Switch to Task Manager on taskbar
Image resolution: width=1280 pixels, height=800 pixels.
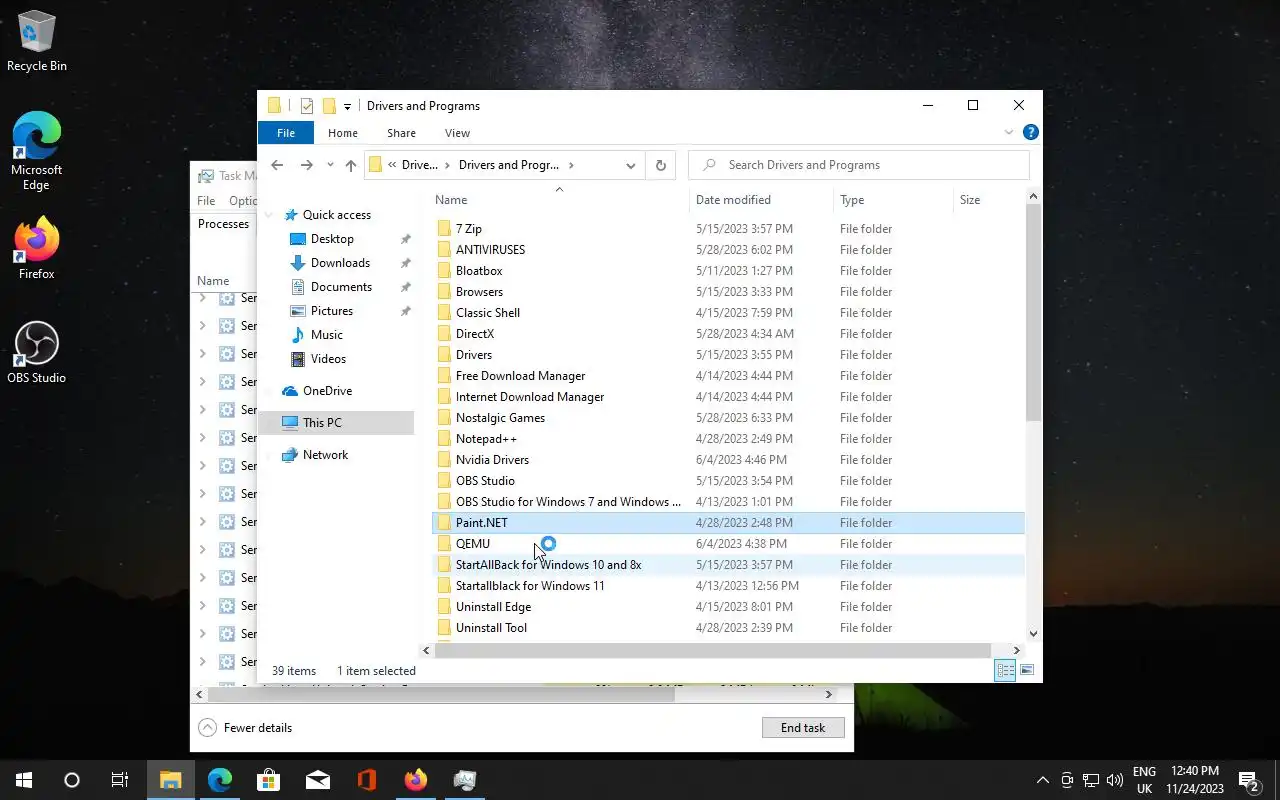click(x=465, y=780)
